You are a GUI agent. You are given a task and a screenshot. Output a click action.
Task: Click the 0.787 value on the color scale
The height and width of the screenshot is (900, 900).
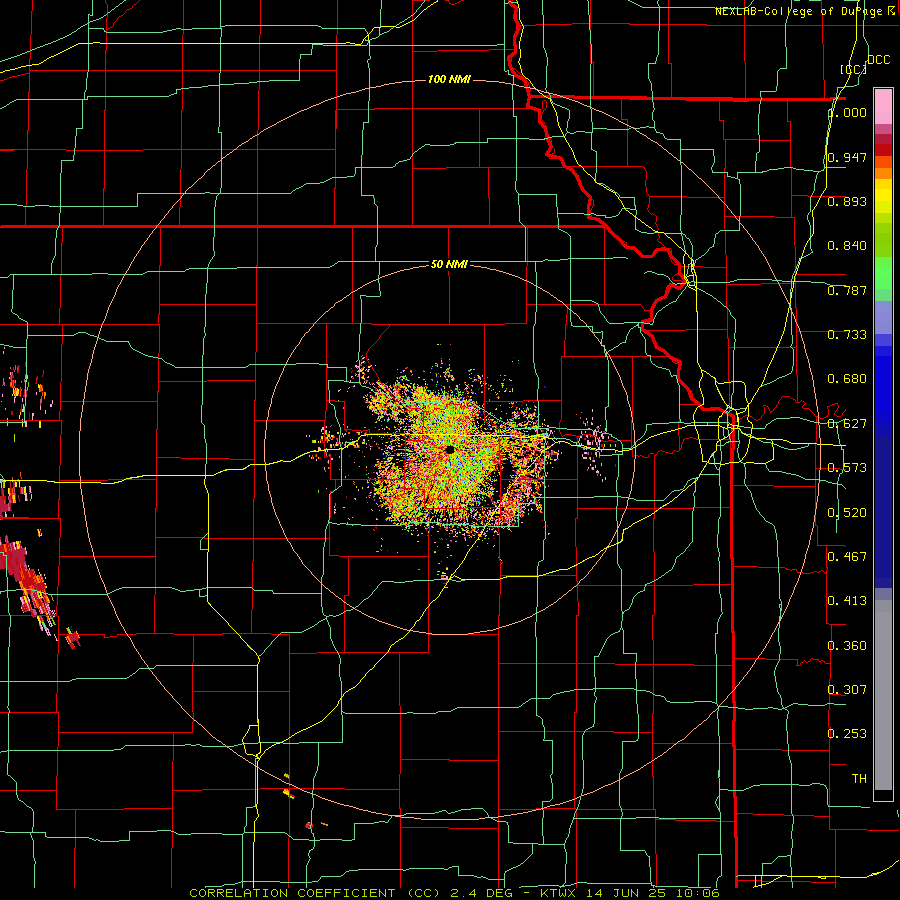click(x=848, y=290)
